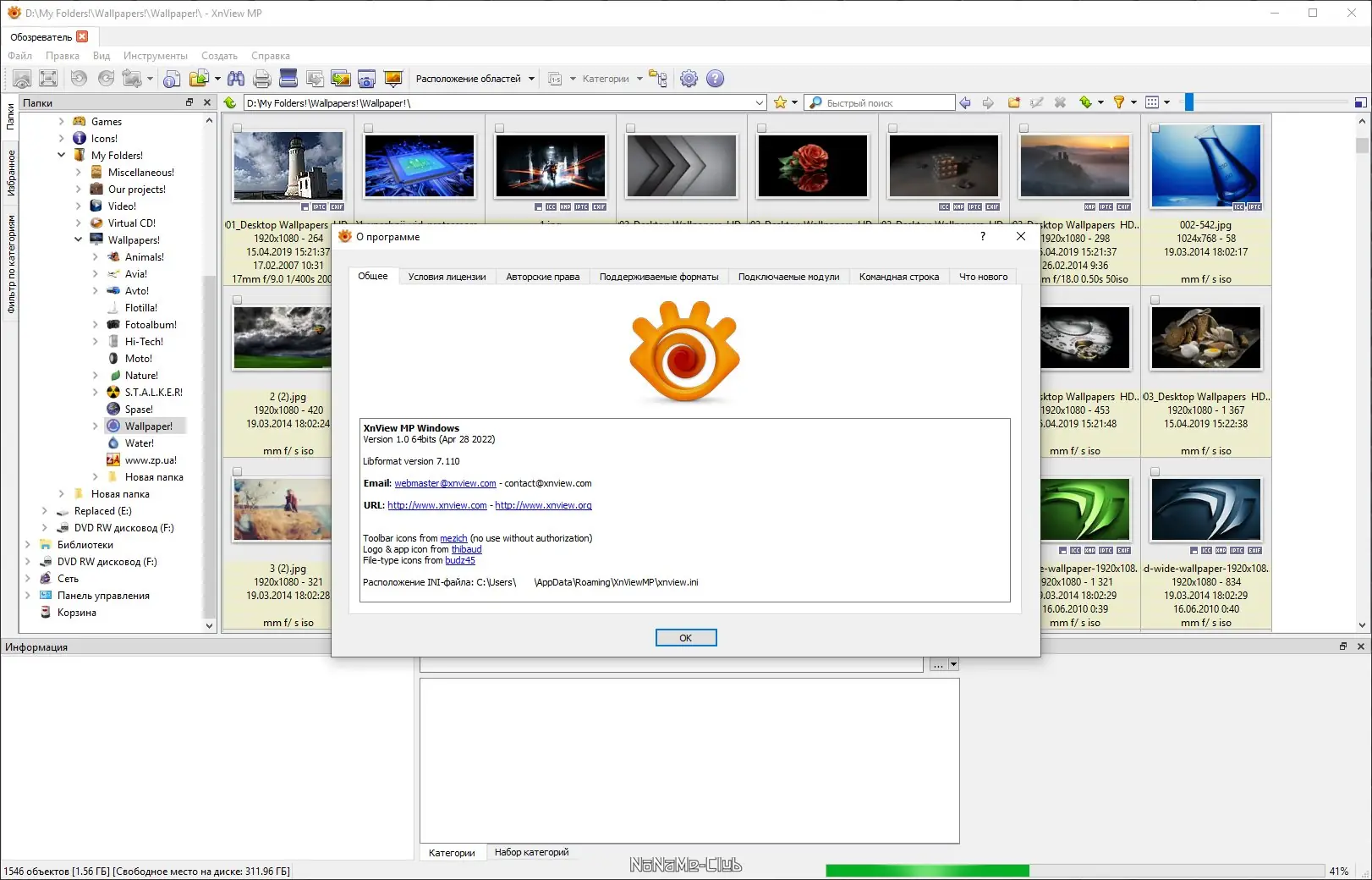Click the purple help question mark icon
The height and width of the screenshot is (880, 1372).
pos(715,79)
